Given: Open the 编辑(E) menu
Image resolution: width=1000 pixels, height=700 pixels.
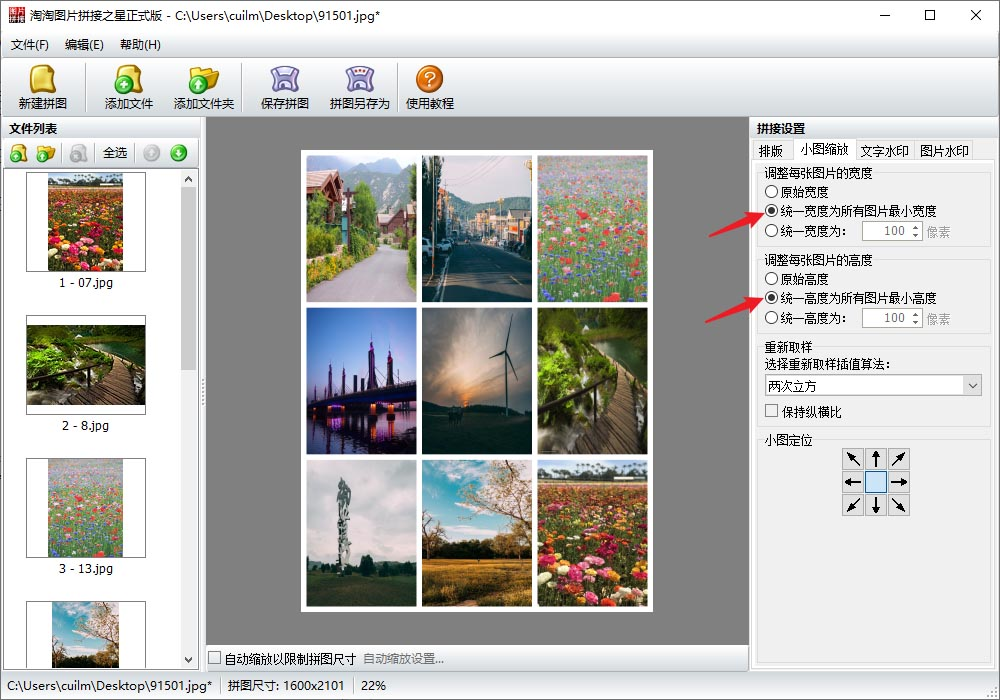Looking at the screenshot, I should tap(84, 45).
